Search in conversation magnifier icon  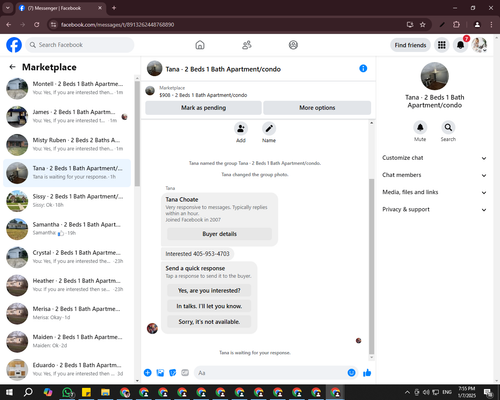click(x=448, y=127)
